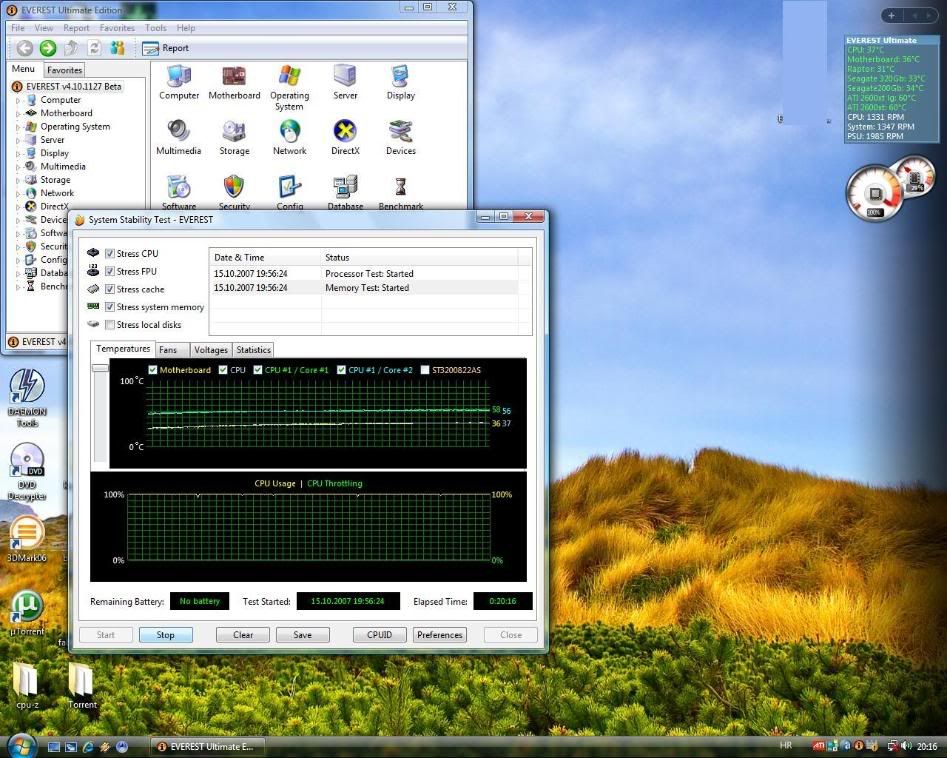Image resolution: width=947 pixels, height=758 pixels.
Task: Expand the Server tree node
Action: coord(18,140)
